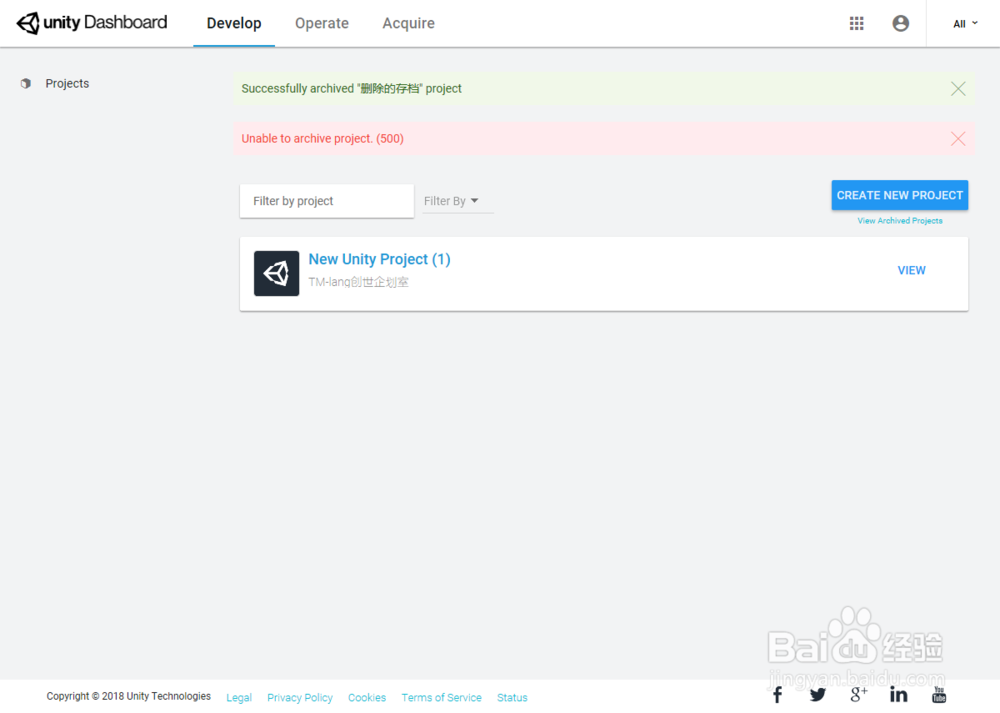Open the Terms of Service link
This screenshot has height=713, width=1000.
441,698
